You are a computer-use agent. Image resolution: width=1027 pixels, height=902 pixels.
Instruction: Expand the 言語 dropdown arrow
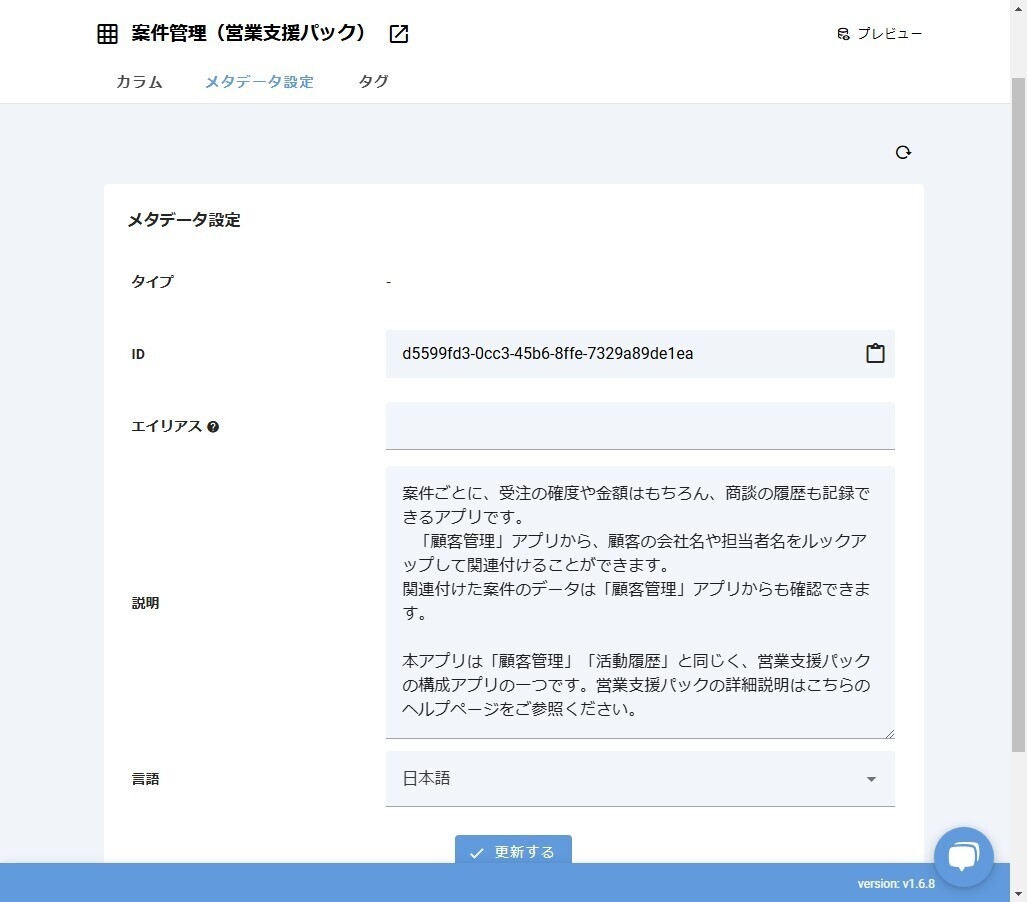(x=871, y=779)
